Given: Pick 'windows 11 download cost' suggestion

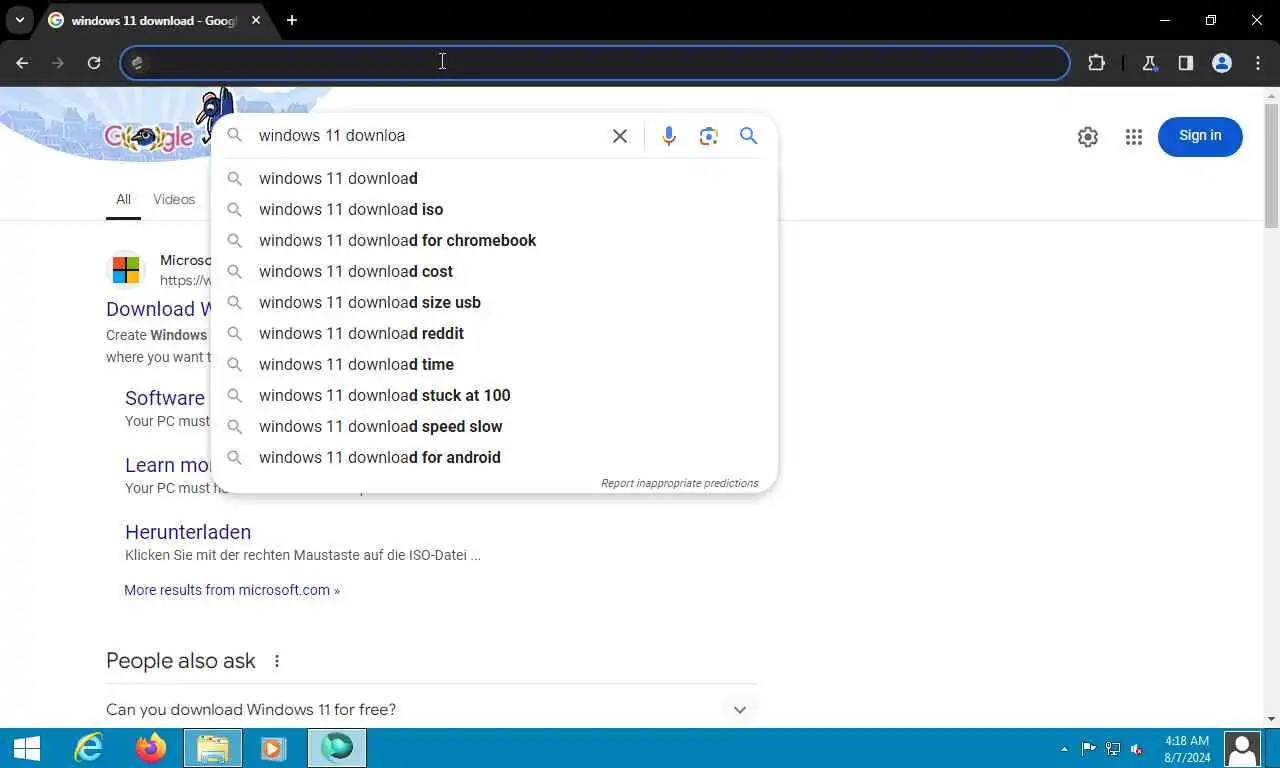Looking at the screenshot, I should click(x=494, y=271).
